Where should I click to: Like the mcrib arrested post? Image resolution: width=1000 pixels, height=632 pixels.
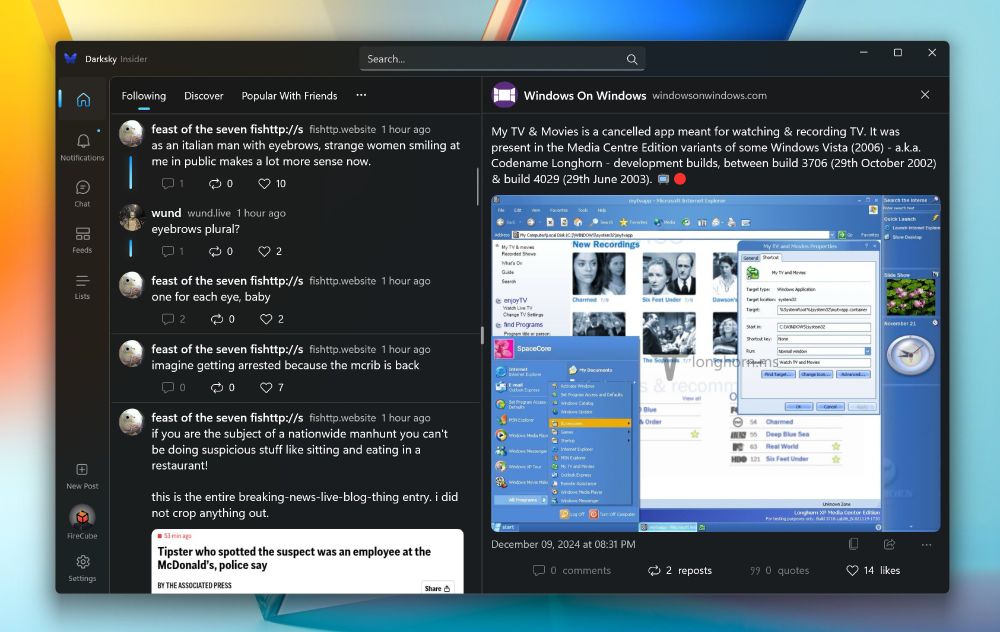click(x=272, y=387)
